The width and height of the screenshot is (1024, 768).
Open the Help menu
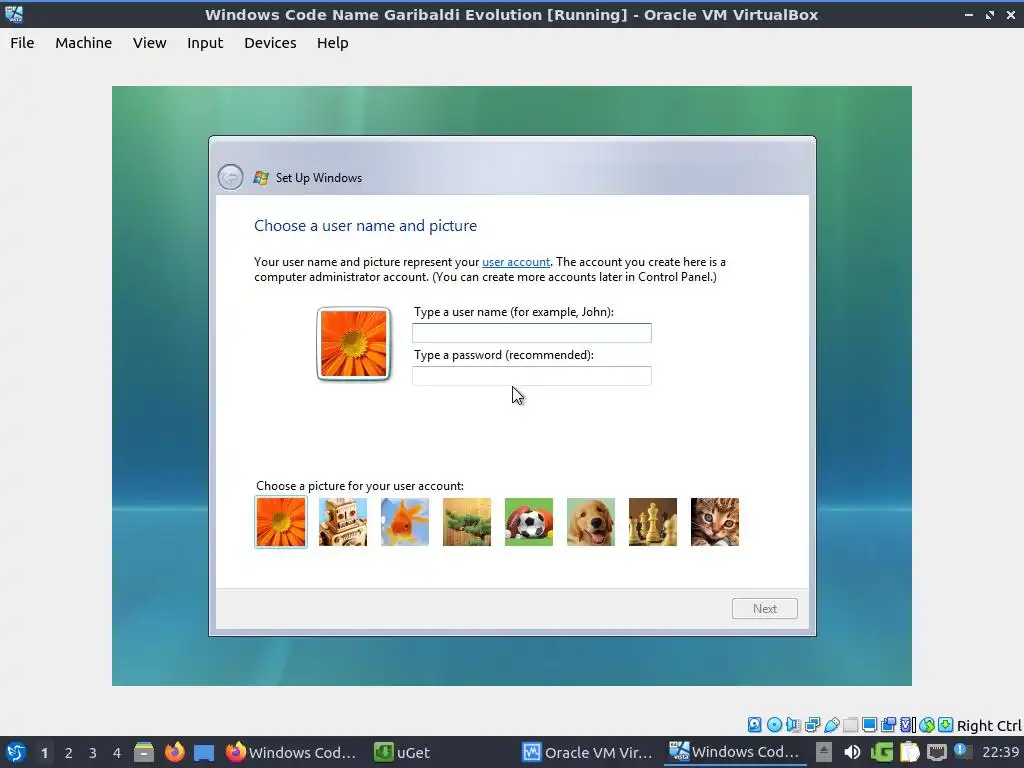click(332, 43)
